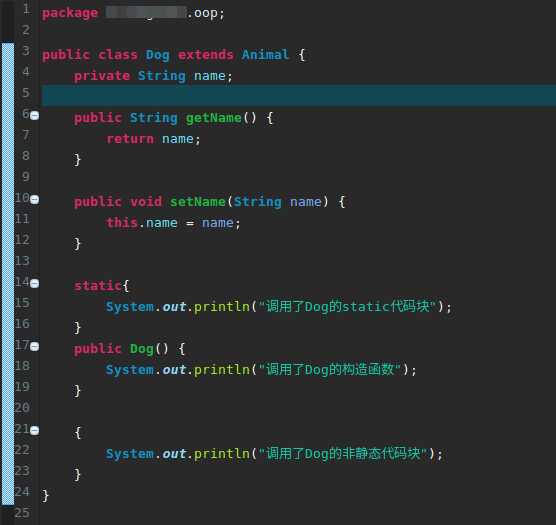Viewport: 556px width, 525px height.
Task: Click the 'Dog' class name on line 3
Action: click(x=158, y=55)
